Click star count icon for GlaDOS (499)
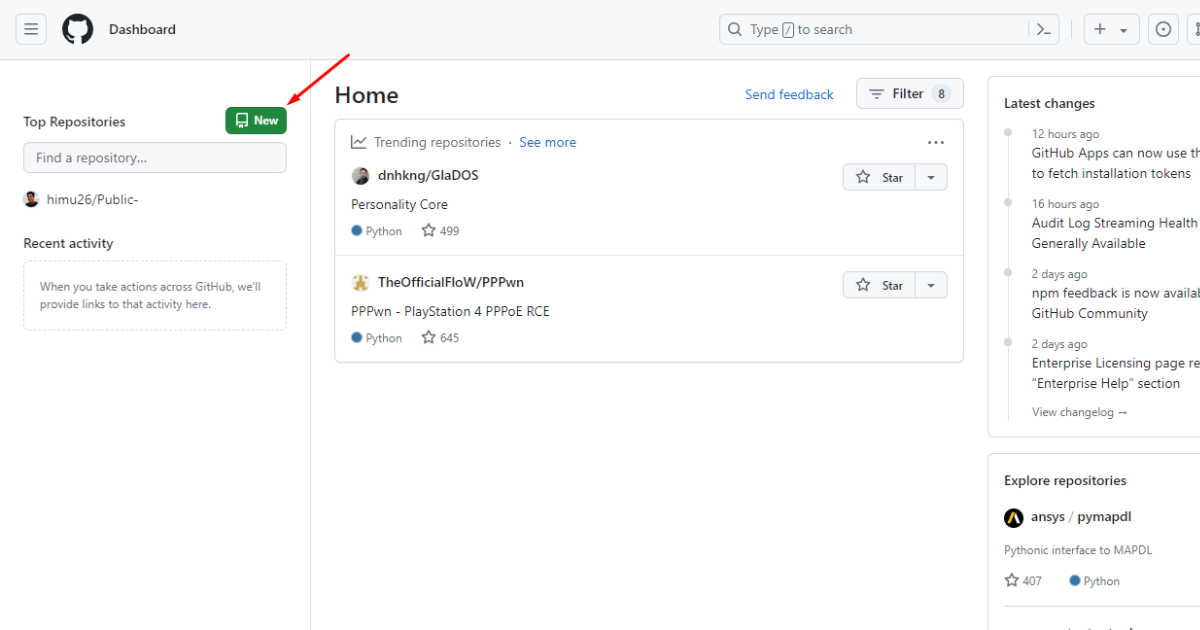The image size is (1200, 630). 428,230
